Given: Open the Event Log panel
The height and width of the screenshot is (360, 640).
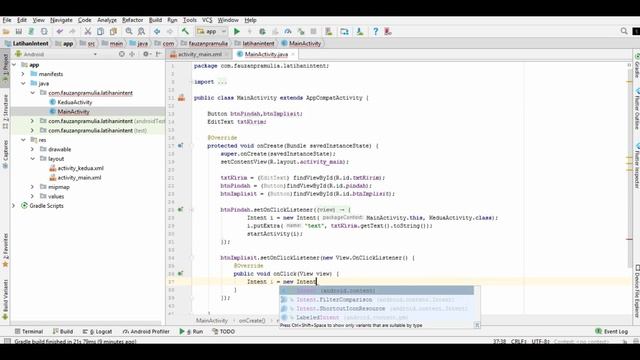Looking at the screenshot, I should click(611, 331).
